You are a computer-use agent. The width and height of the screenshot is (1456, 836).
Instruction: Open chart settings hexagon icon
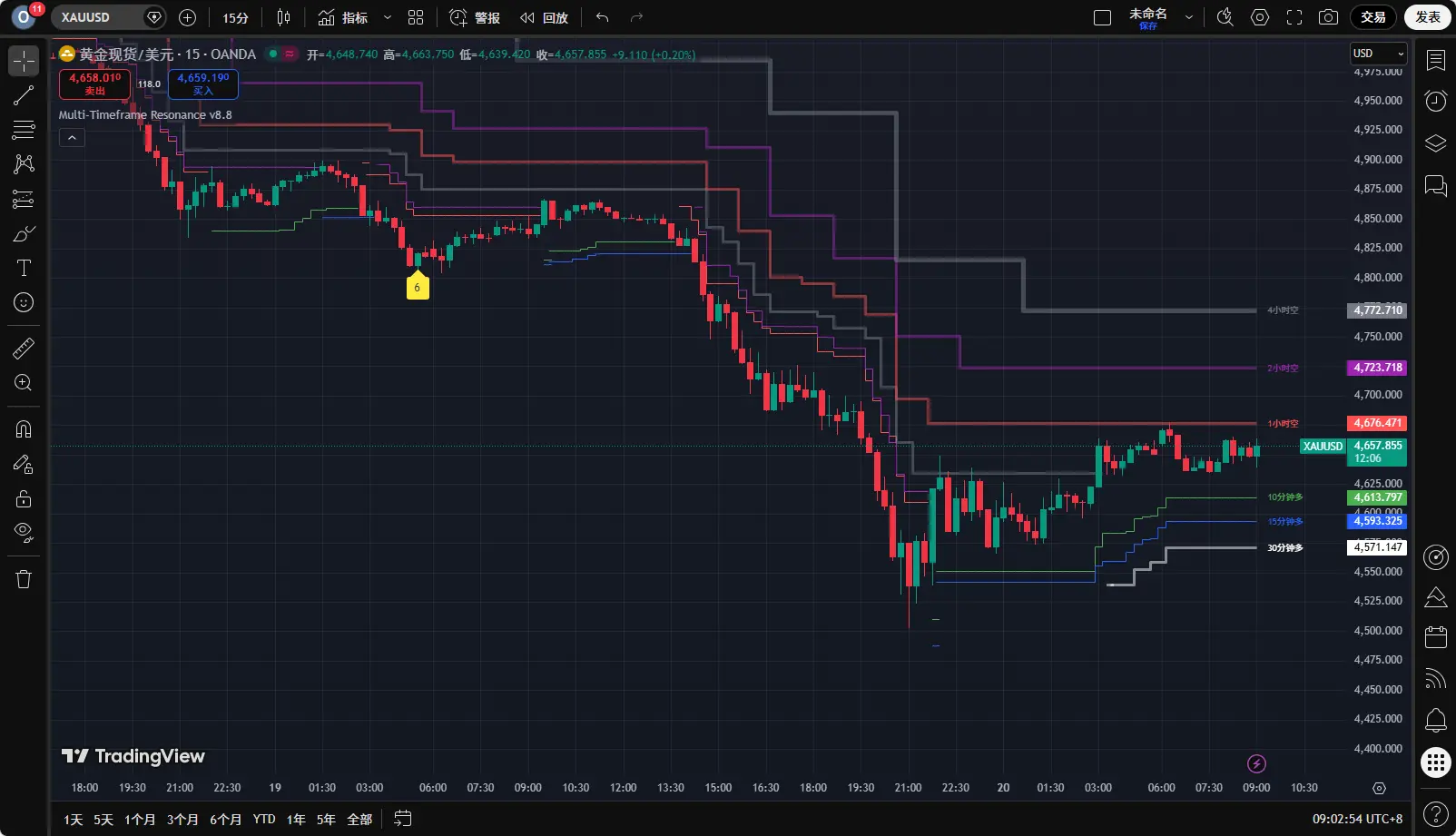point(1260,17)
